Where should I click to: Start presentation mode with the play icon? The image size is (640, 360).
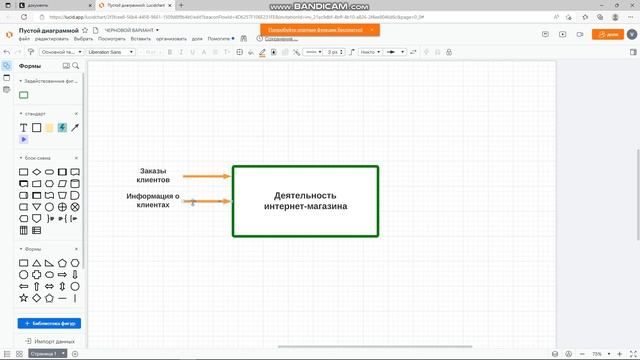coord(562,34)
